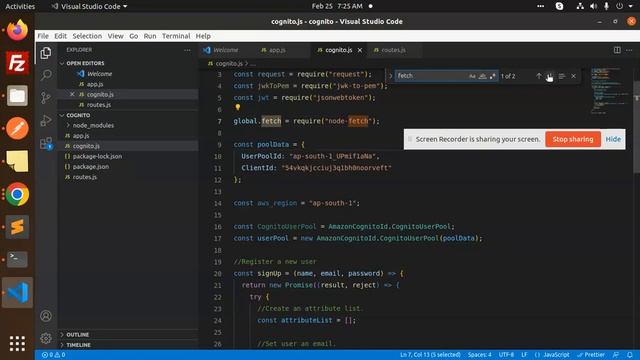The width and height of the screenshot is (640, 360).
Task: Open the Edit menu
Action: (x=60, y=36)
